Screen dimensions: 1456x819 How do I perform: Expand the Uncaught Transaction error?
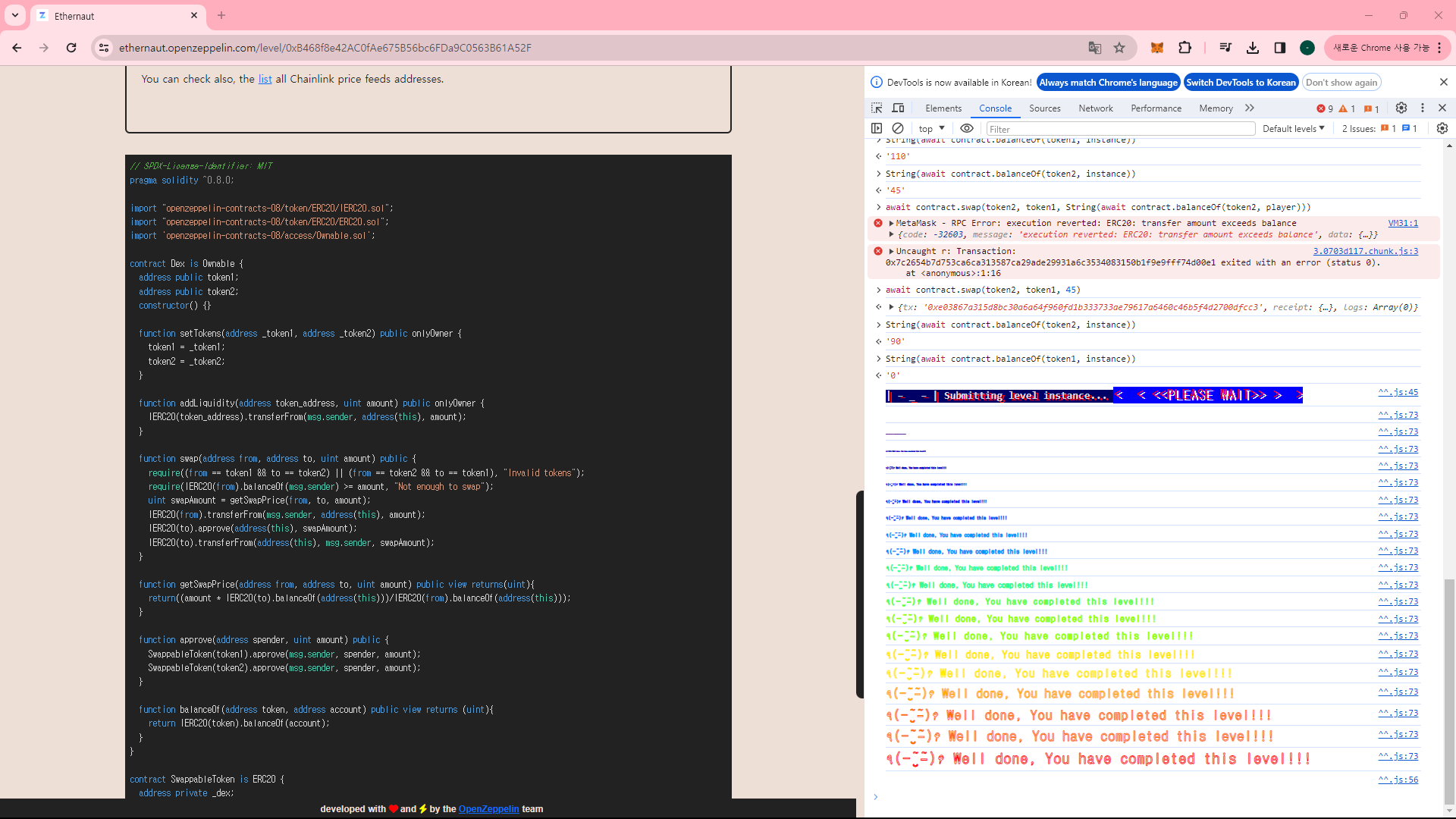[891, 251]
